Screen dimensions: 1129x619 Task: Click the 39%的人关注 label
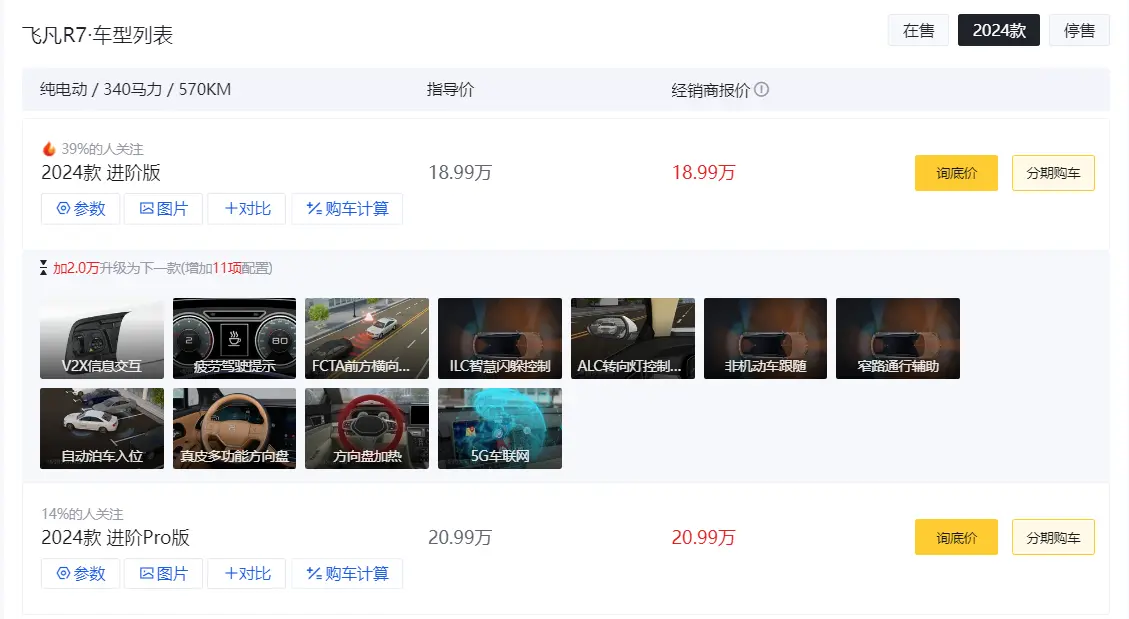point(102,149)
